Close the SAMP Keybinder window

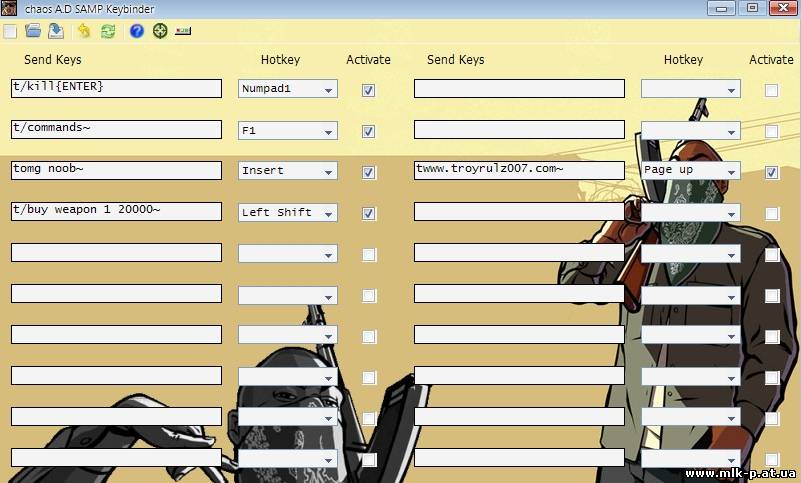[783, 8]
